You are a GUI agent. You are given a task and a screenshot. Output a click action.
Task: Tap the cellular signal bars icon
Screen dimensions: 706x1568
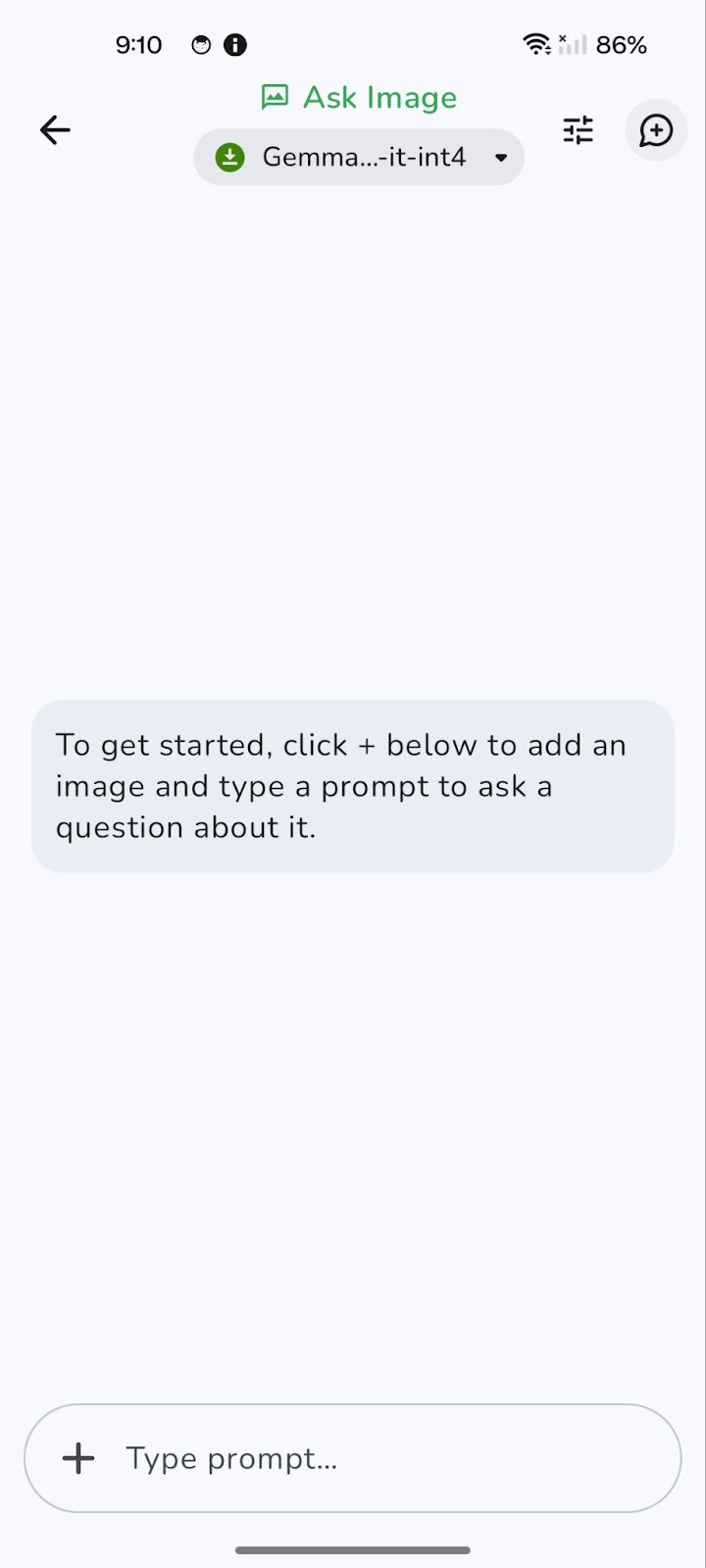(573, 44)
